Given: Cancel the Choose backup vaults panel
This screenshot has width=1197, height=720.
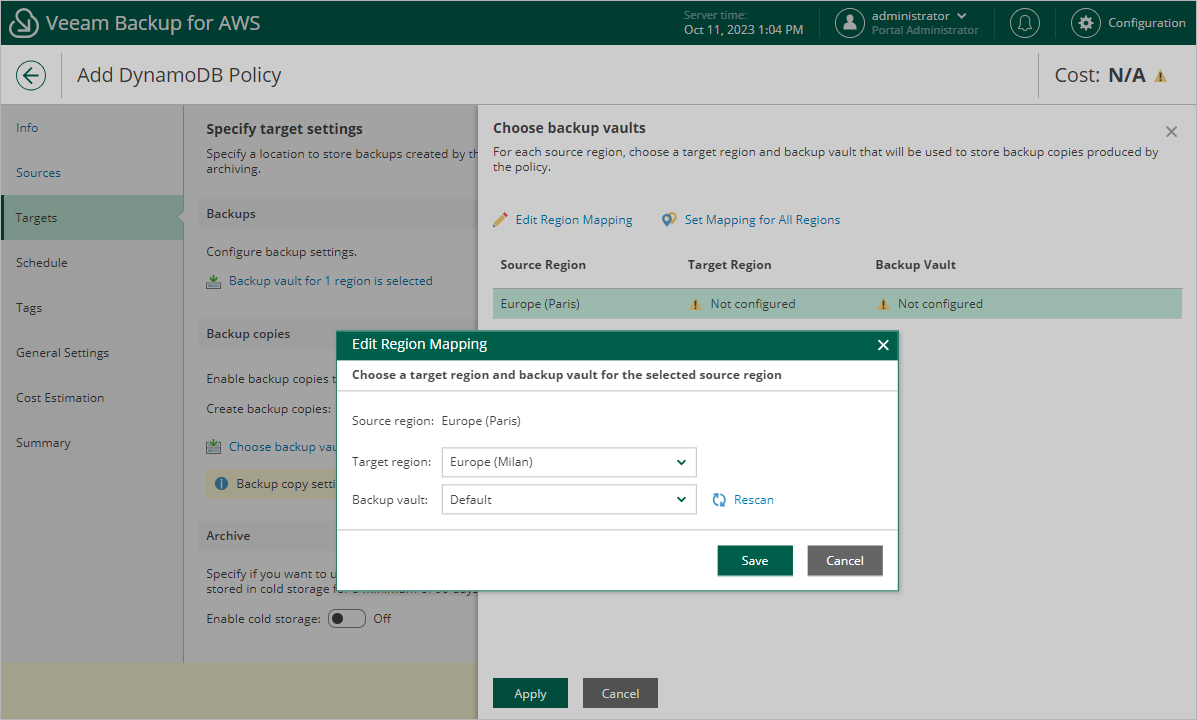Looking at the screenshot, I should click(x=621, y=693).
